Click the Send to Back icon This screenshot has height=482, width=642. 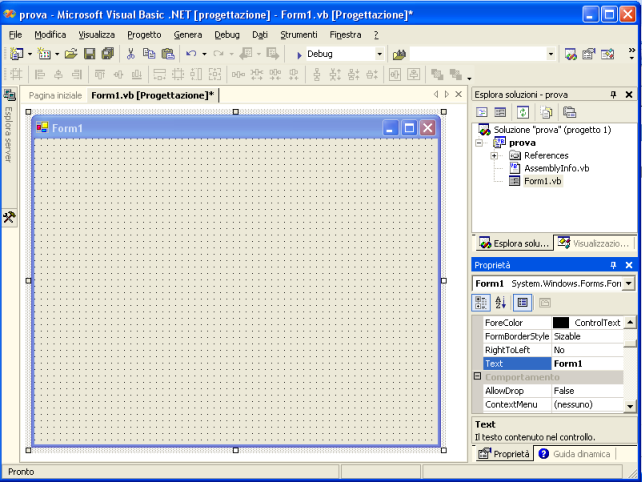point(455,75)
